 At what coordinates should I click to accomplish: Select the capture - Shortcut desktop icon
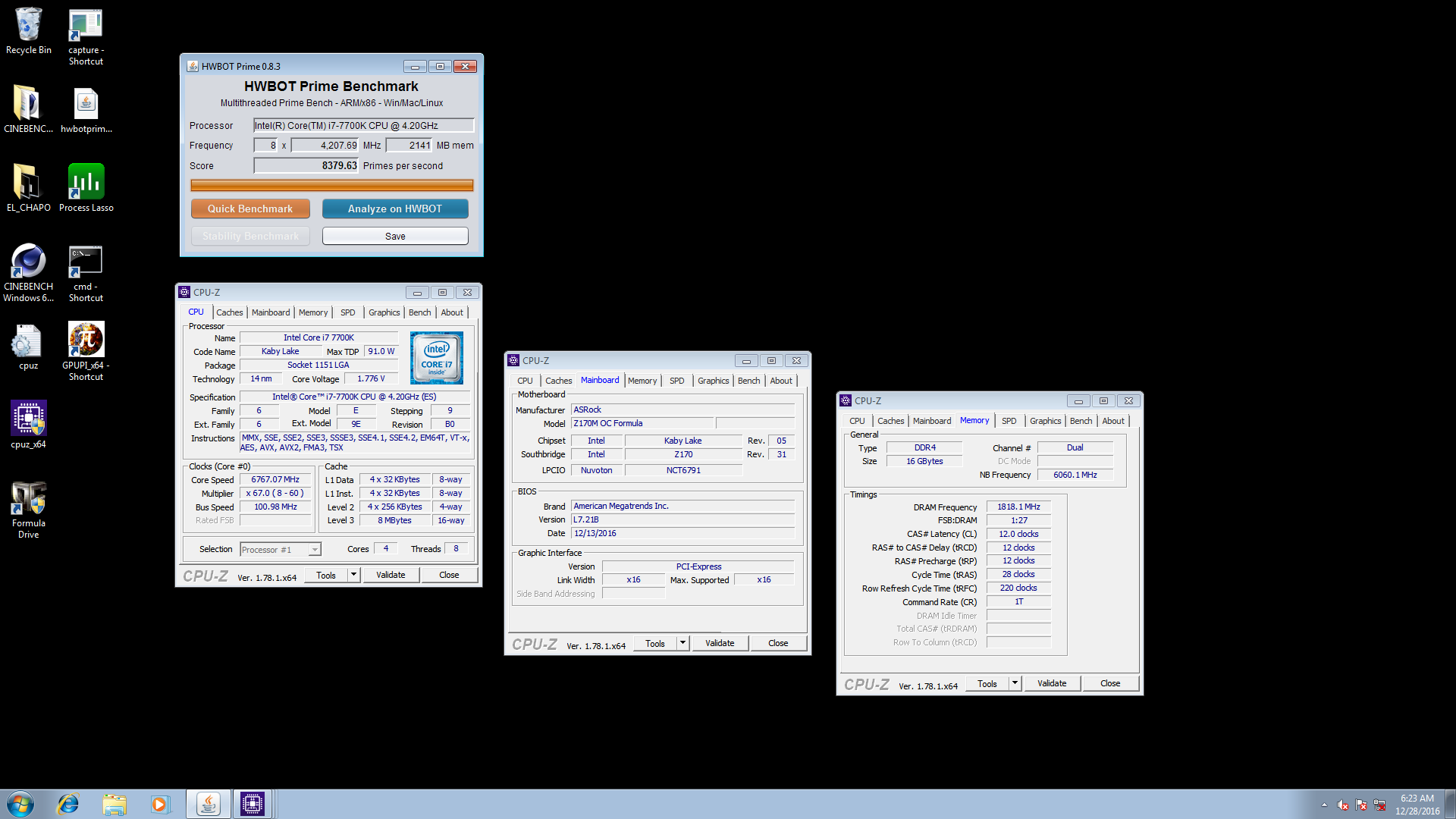pos(86,36)
